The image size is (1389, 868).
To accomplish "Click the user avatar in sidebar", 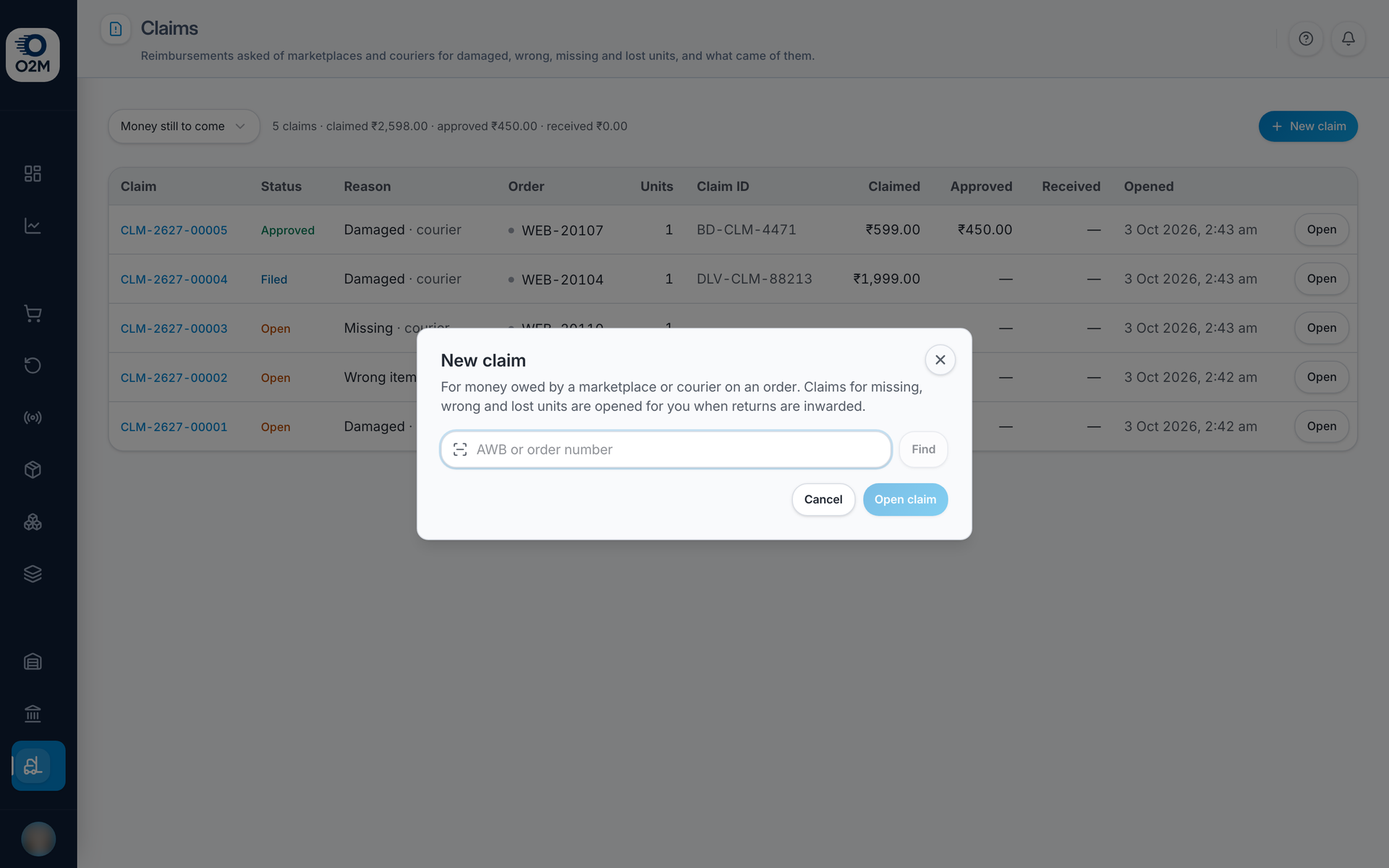I will point(38,839).
